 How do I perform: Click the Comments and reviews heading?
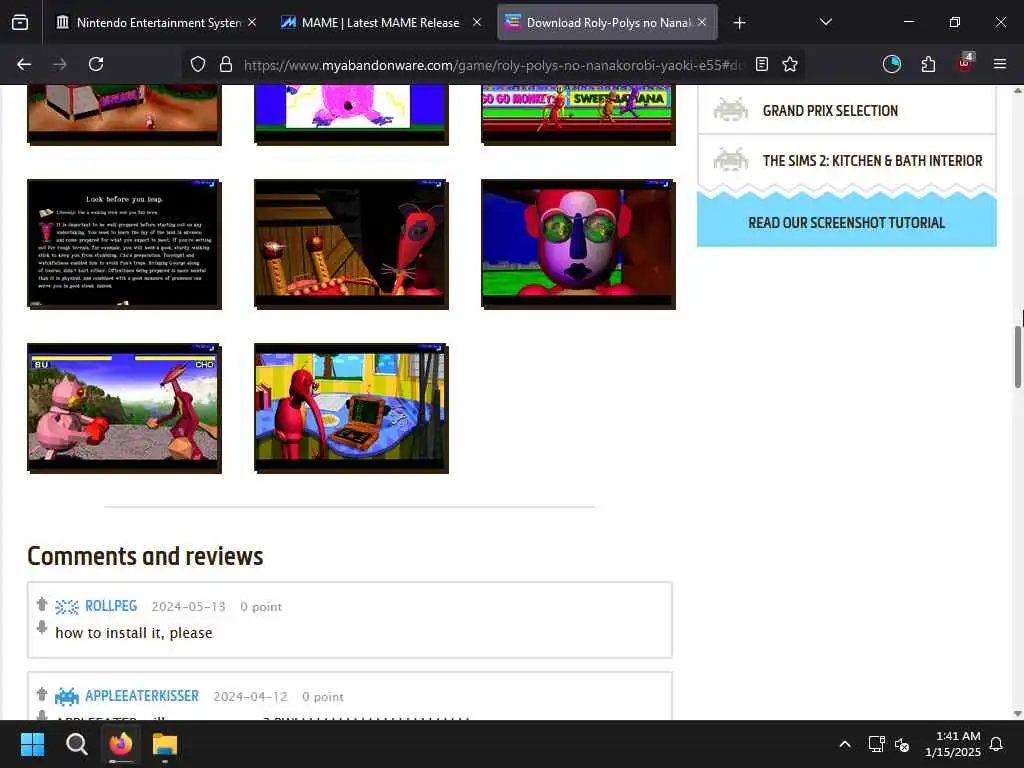[x=145, y=556]
